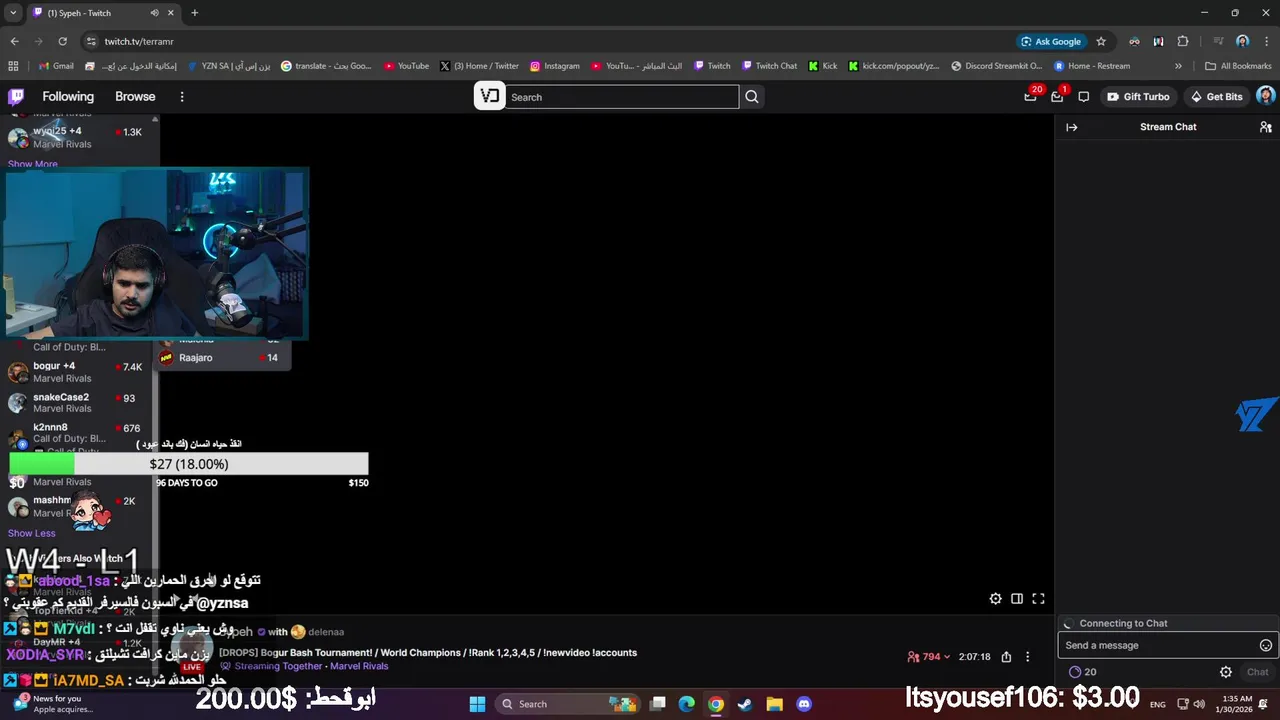1280x720 pixels.
Task: Open the Raajaro channel with 14 viewers
Action: point(224,358)
